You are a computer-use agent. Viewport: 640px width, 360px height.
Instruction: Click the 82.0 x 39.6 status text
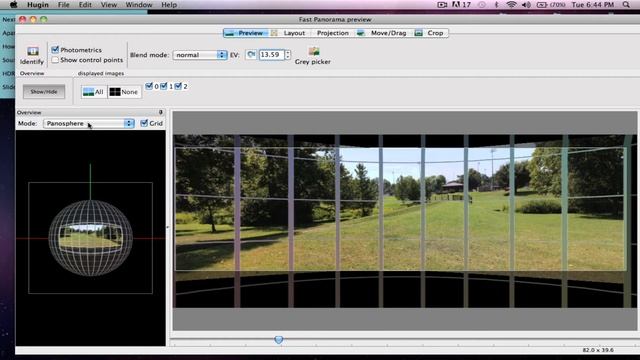coord(598,350)
